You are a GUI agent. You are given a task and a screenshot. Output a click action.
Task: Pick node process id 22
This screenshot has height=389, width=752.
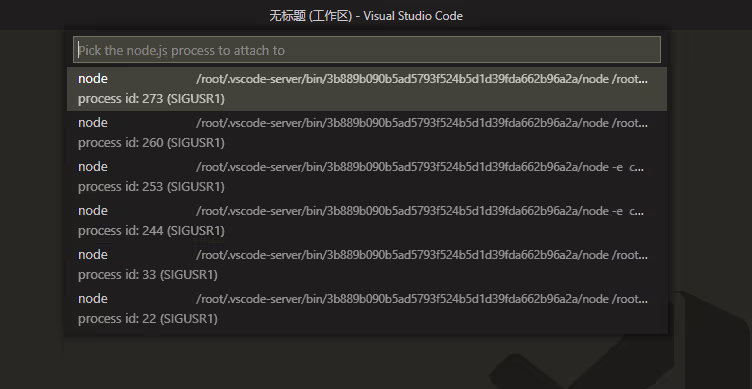367,309
